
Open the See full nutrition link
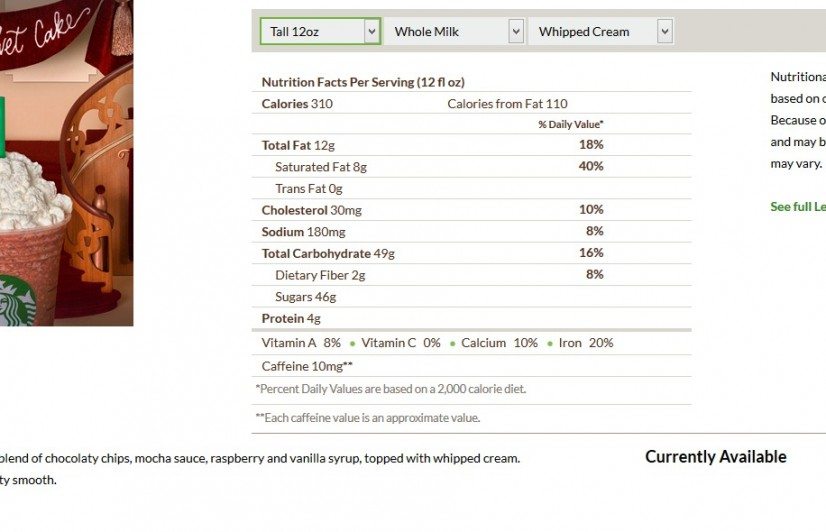(x=798, y=207)
